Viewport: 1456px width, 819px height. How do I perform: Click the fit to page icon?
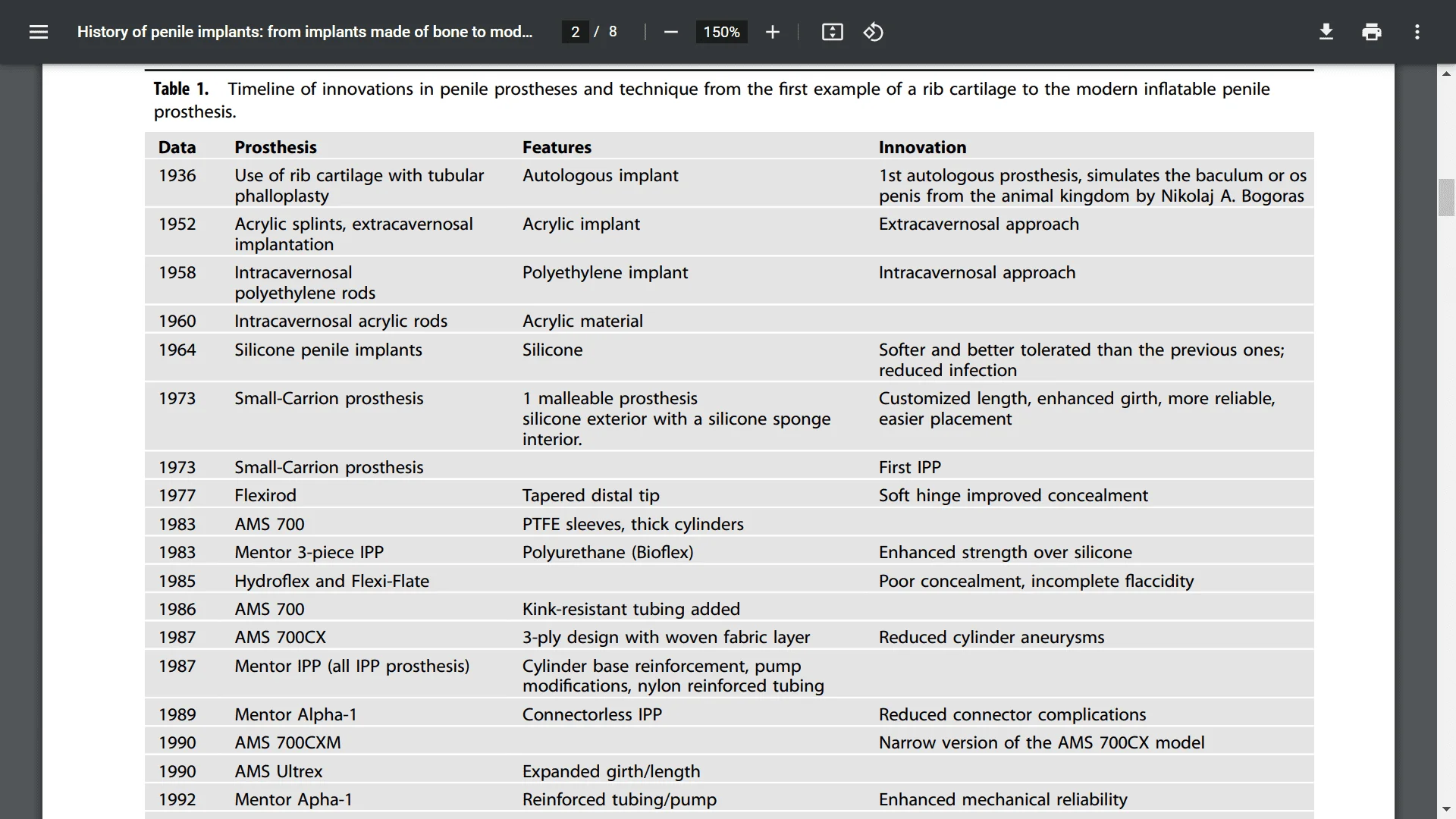[832, 32]
